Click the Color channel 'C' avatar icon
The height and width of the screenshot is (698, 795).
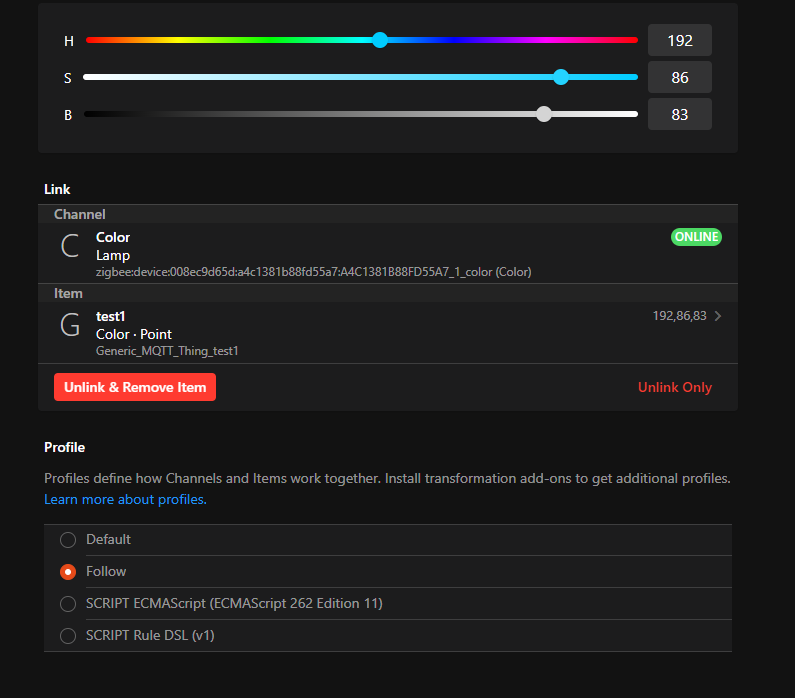click(x=70, y=247)
